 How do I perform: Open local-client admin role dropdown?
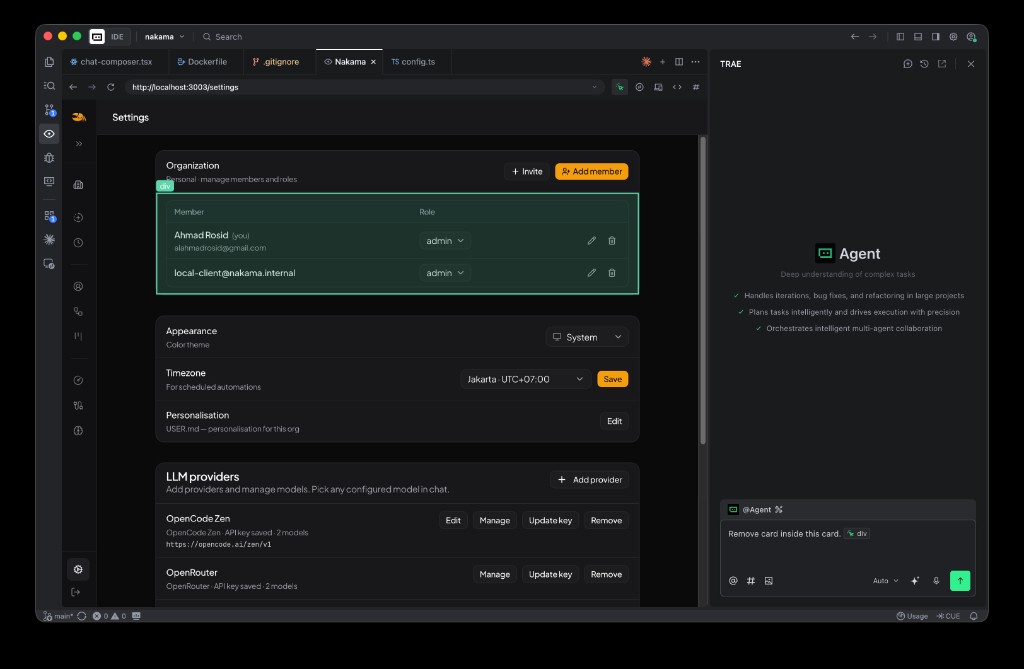point(445,272)
